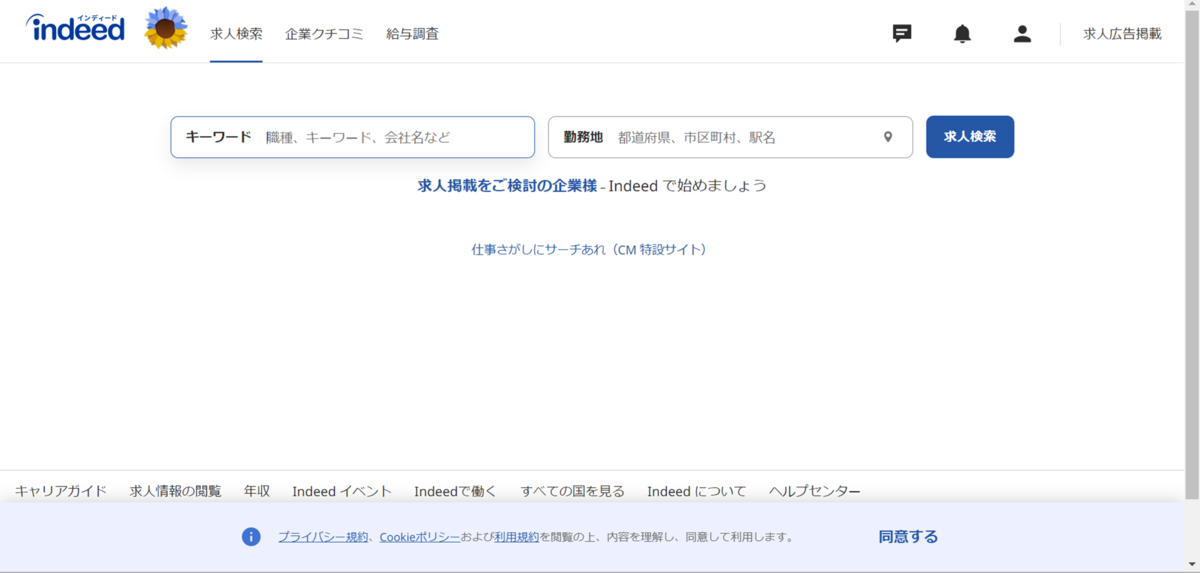This screenshot has height=573, width=1200.
Task: Open the すべての国を見る footer link
Action: pyautogui.click(x=573, y=491)
